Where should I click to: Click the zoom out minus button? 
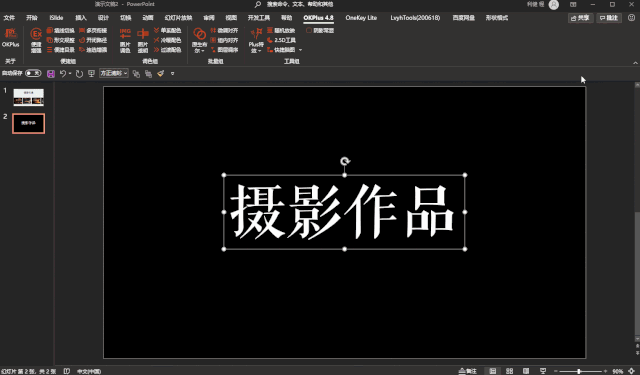(556, 371)
